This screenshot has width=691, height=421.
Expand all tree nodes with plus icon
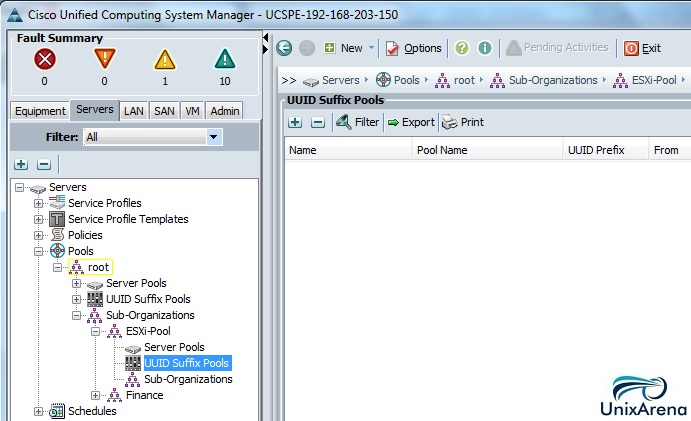coord(21,164)
